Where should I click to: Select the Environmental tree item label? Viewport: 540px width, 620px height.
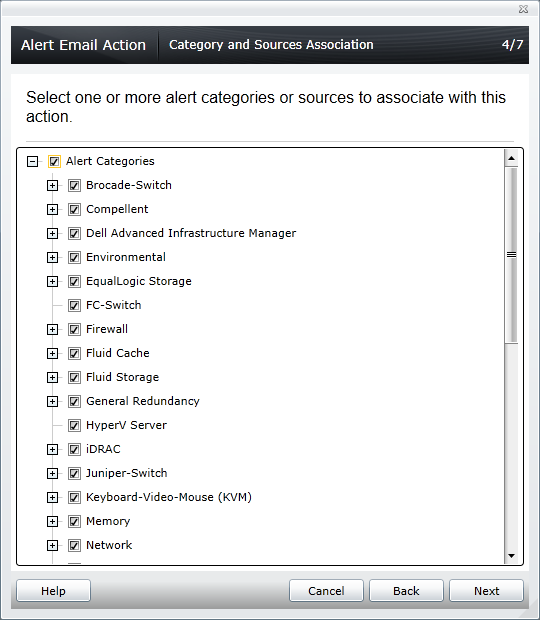click(126, 257)
